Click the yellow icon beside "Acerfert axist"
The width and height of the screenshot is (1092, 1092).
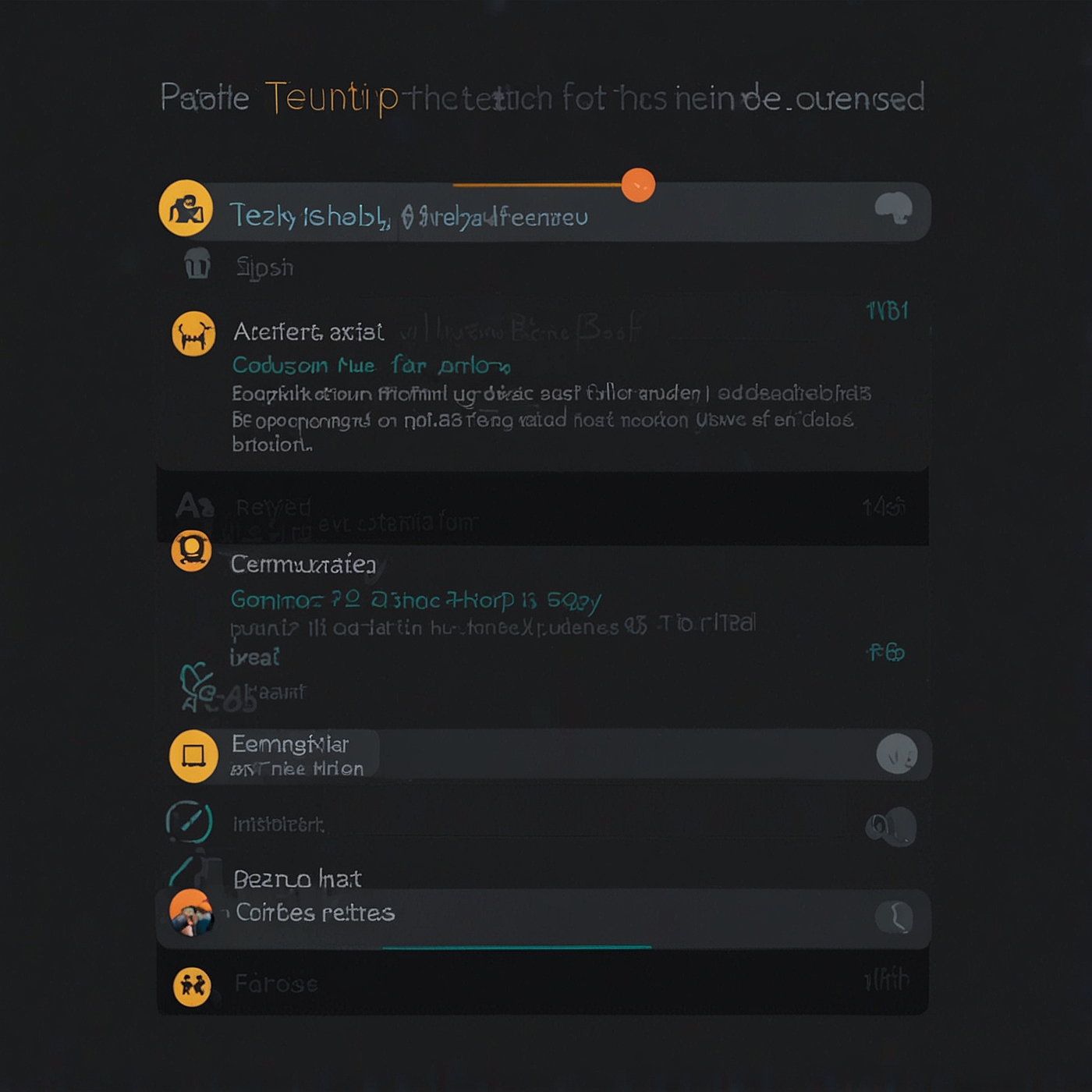point(193,334)
